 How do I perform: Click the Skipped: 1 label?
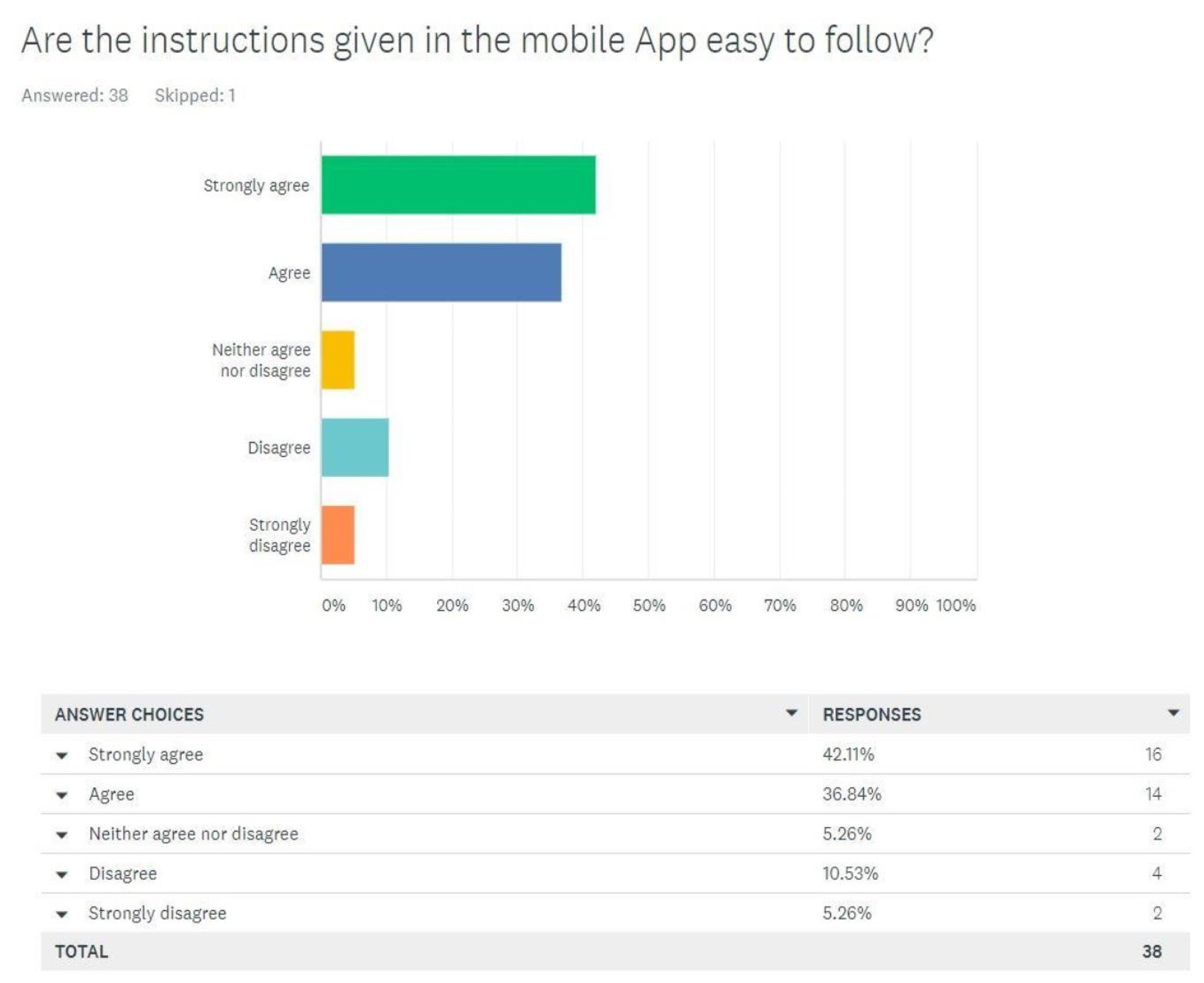point(195,95)
